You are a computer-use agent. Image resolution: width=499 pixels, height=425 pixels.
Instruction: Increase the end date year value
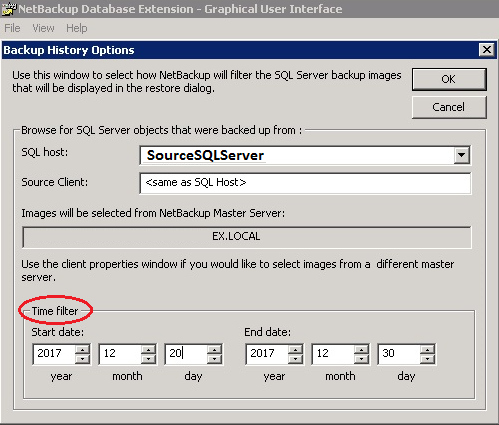(295, 349)
